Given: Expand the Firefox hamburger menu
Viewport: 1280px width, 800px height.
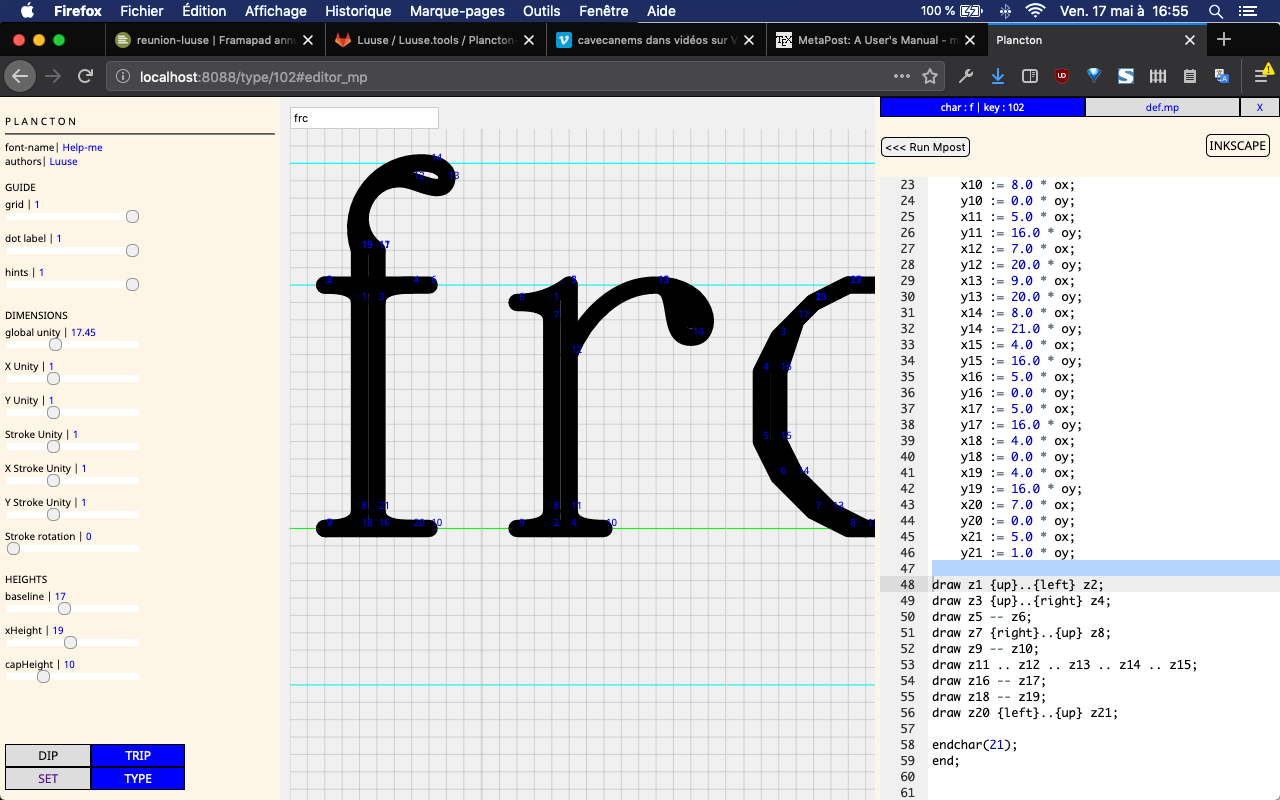Looking at the screenshot, I should pos(1260,76).
